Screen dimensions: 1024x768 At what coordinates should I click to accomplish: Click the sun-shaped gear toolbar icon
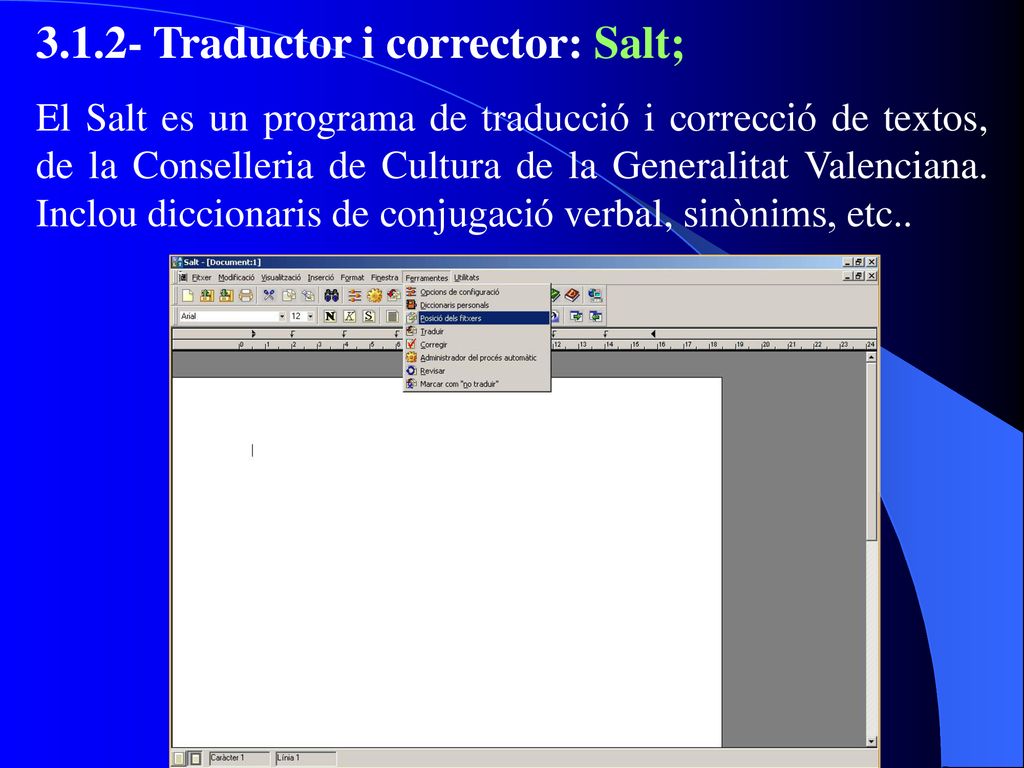(x=374, y=295)
